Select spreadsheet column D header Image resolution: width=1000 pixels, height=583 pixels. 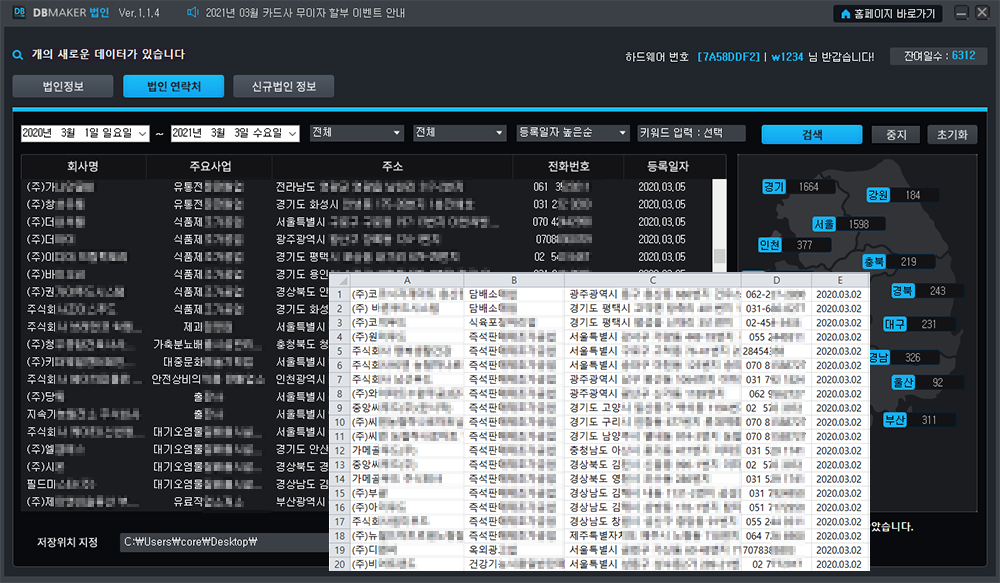click(776, 280)
